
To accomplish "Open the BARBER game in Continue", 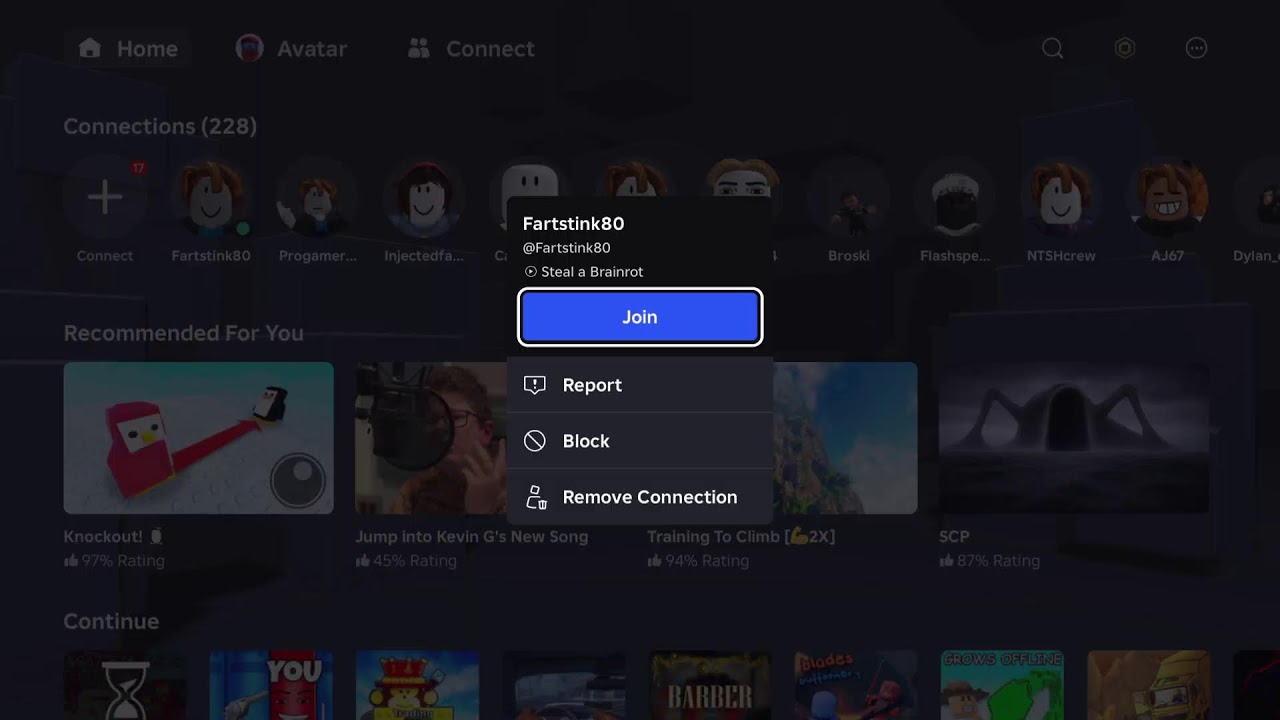I will [x=710, y=685].
